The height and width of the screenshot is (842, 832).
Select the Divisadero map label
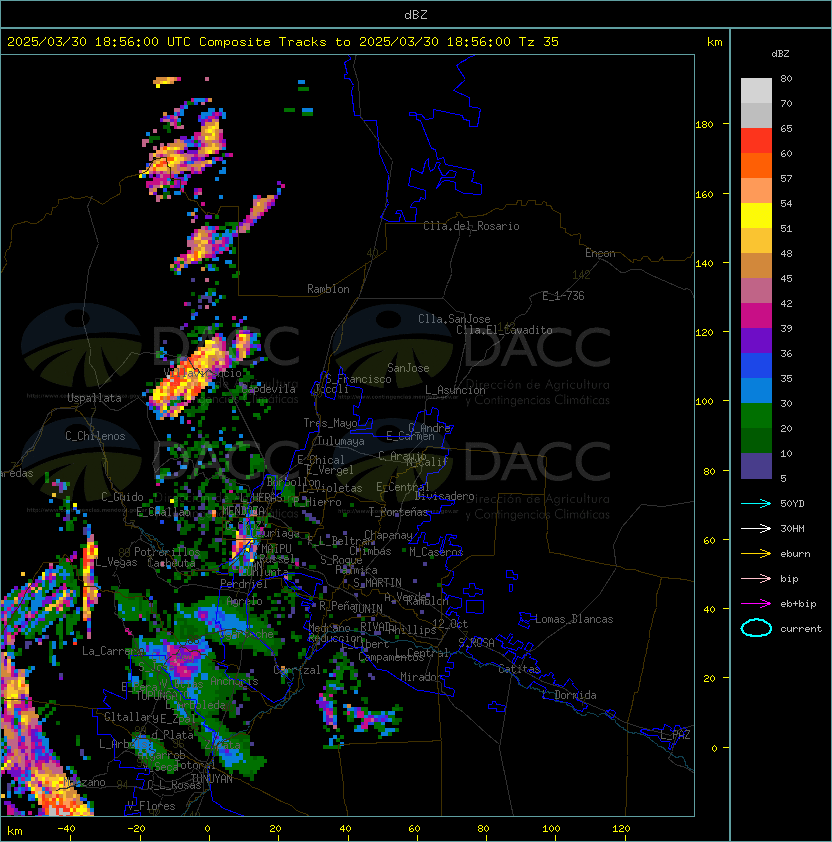[x=444, y=496]
